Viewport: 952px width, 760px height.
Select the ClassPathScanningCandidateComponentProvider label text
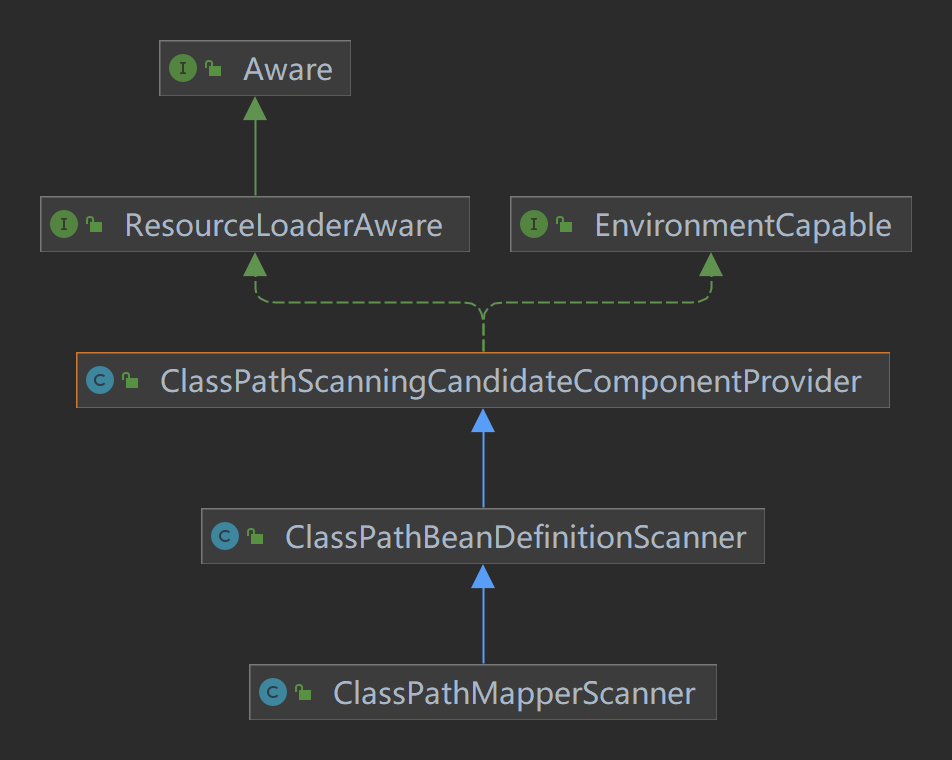coord(510,381)
